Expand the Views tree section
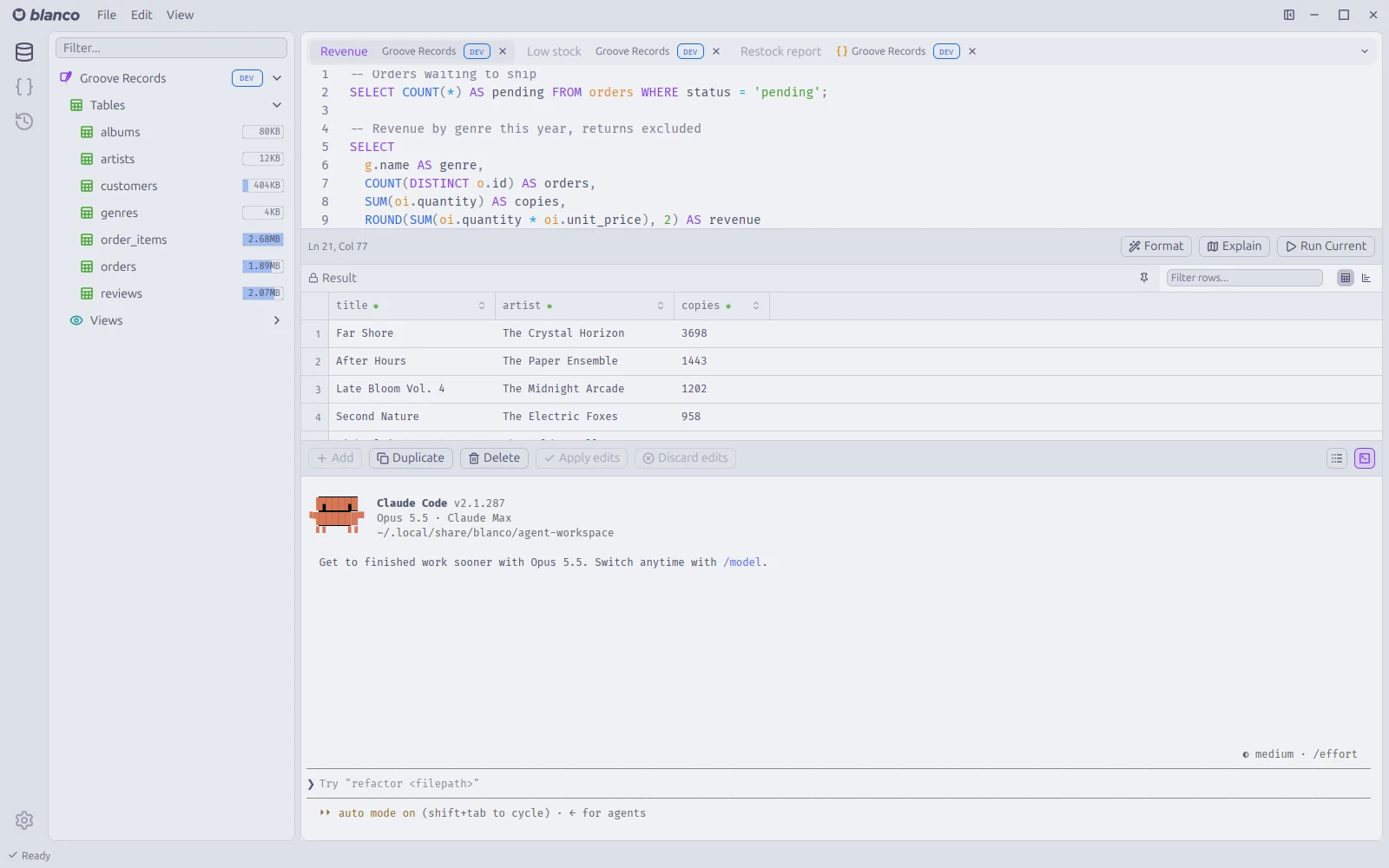The width and height of the screenshot is (1389, 868). tap(277, 320)
